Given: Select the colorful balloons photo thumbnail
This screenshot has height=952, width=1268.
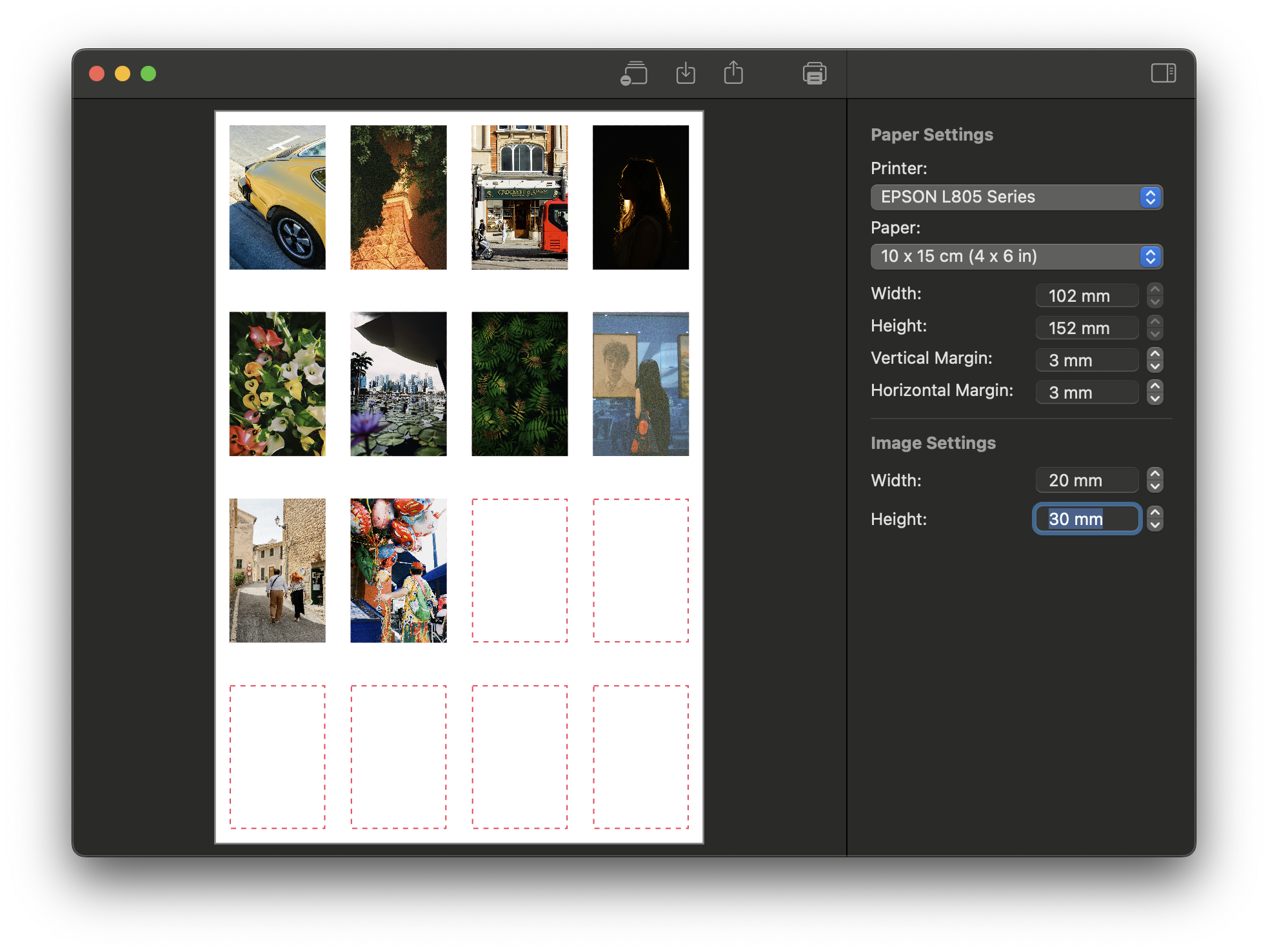Looking at the screenshot, I should [398, 570].
